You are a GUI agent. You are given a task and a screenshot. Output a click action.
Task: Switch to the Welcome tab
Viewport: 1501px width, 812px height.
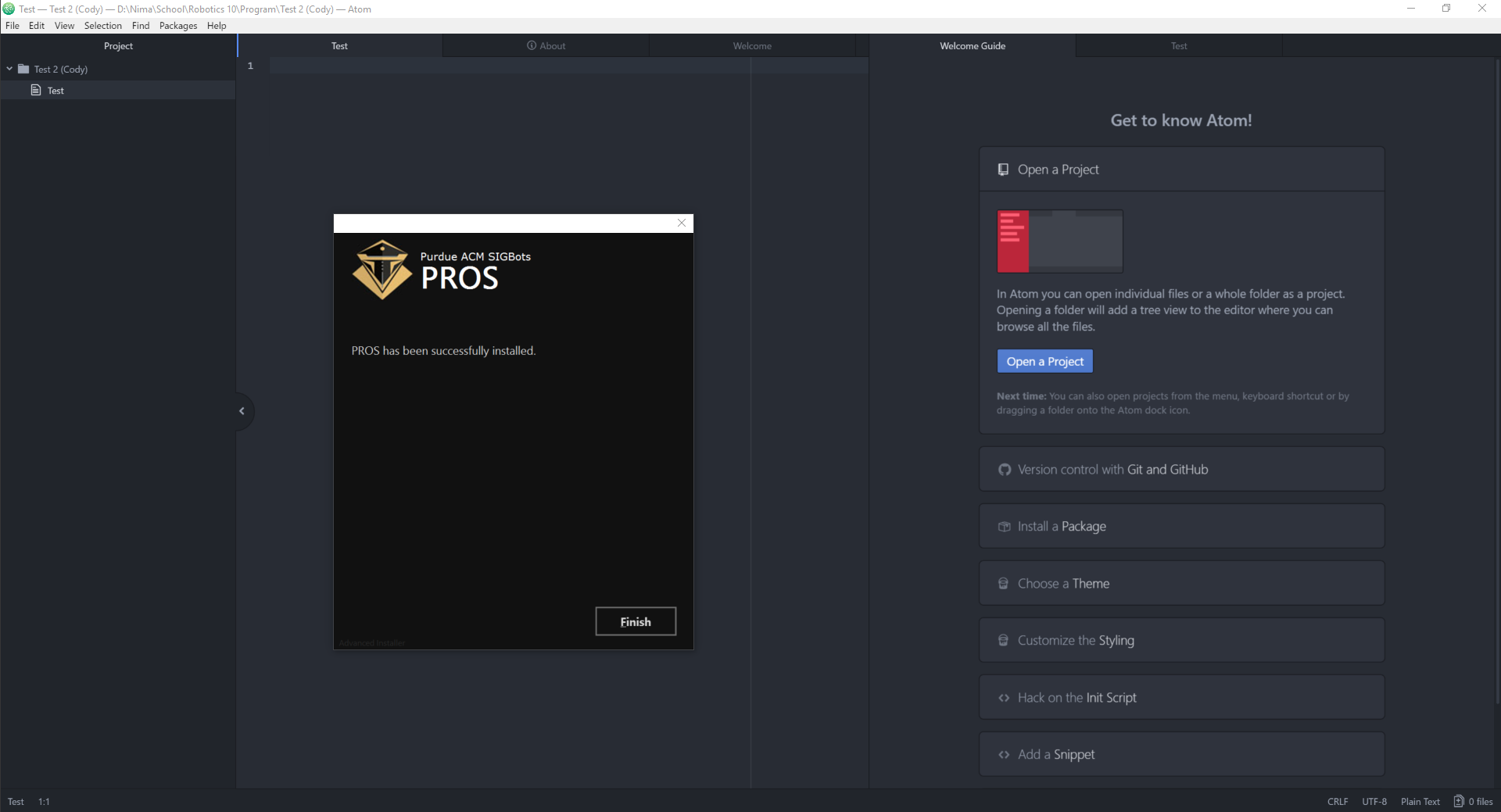[x=752, y=45]
